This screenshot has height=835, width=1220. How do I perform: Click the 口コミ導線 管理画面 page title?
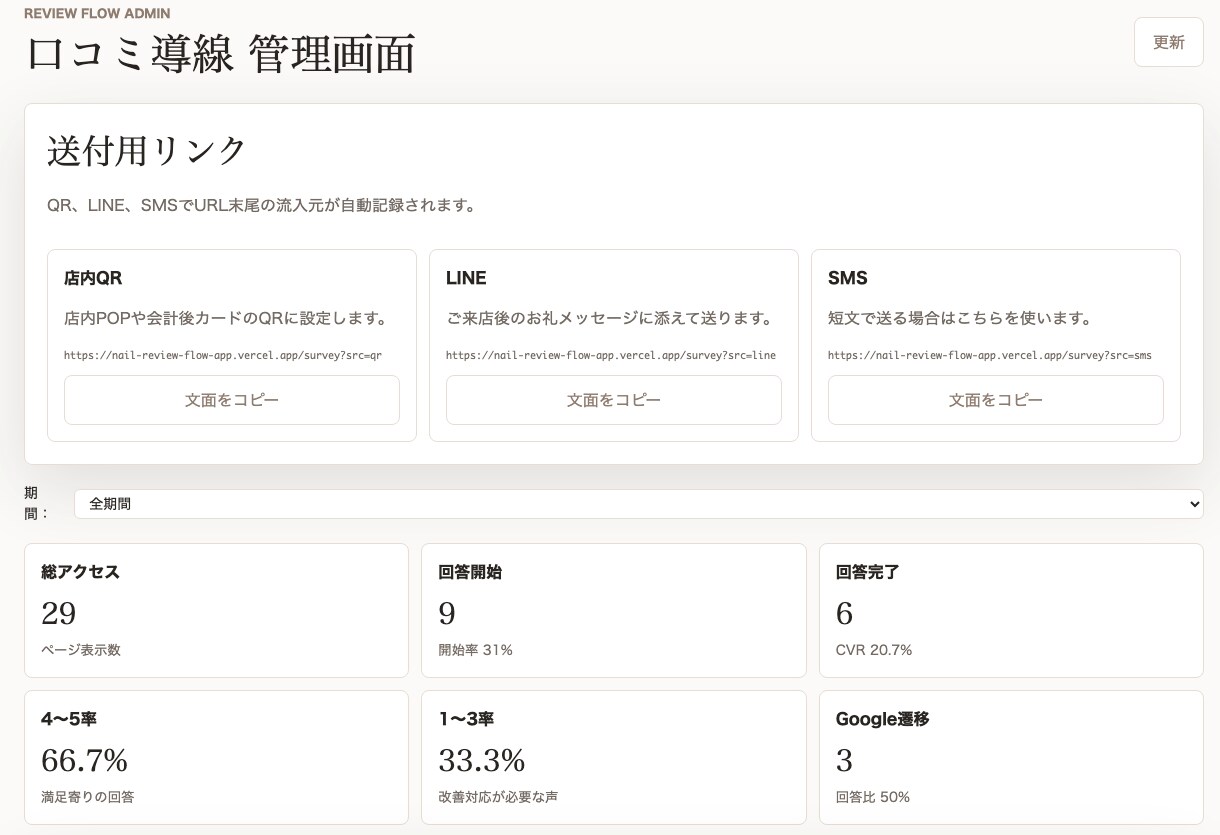click(220, 54)
